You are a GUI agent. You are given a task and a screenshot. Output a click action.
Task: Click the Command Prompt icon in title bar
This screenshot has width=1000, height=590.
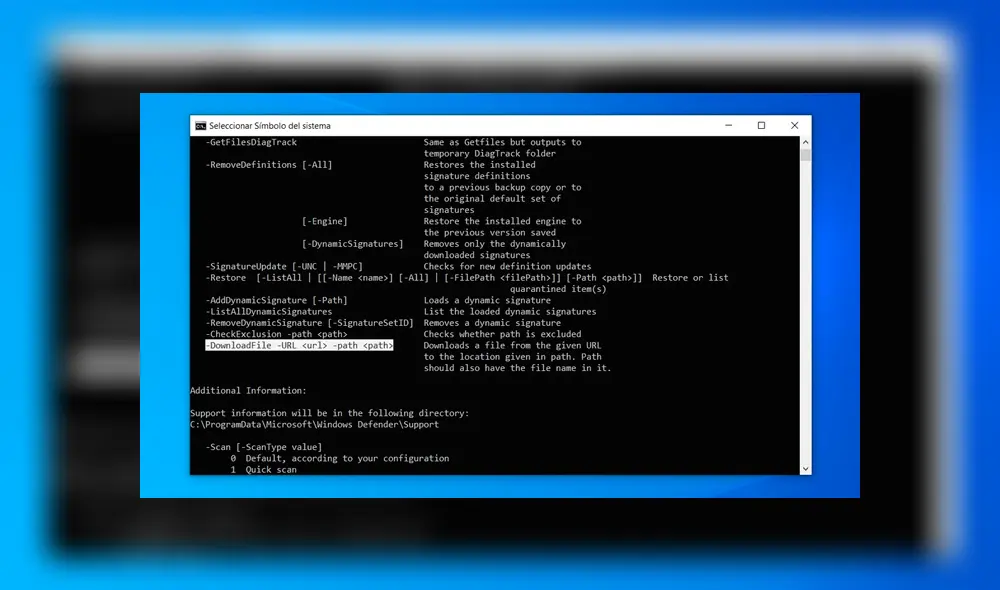[x=199, y=125]
